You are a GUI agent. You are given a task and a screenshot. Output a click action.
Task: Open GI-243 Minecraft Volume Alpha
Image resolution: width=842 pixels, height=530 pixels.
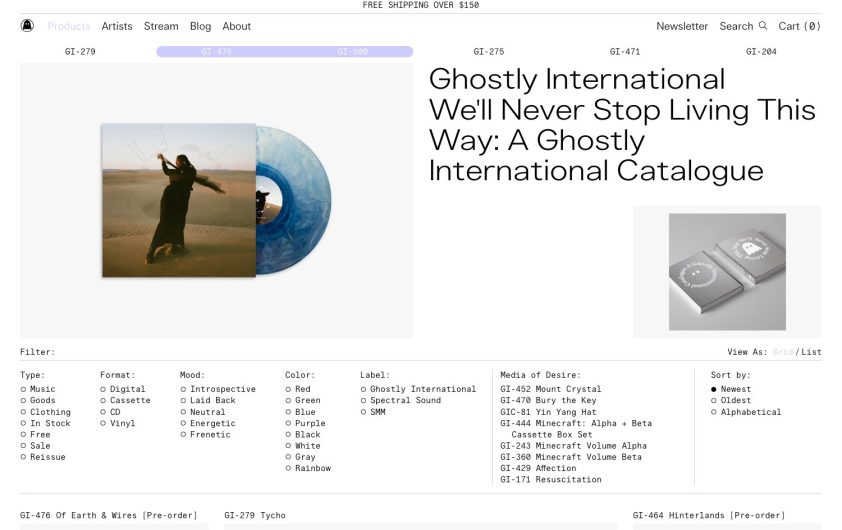pyautogui.click(x=574, y=446)
